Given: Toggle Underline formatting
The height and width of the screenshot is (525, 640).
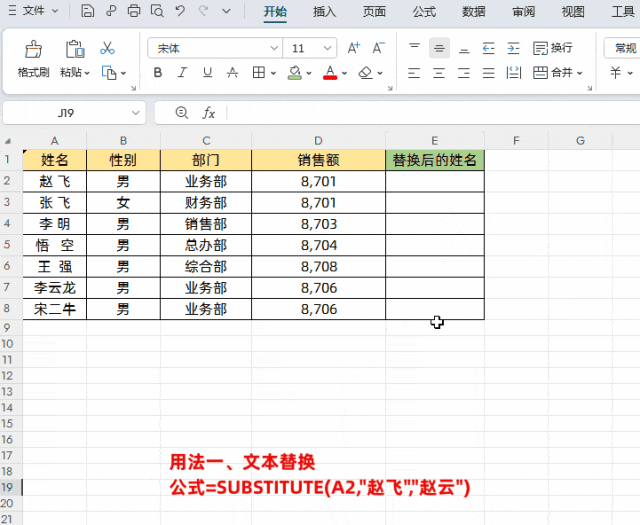Looking at the screenshot, I should [207, 73].
